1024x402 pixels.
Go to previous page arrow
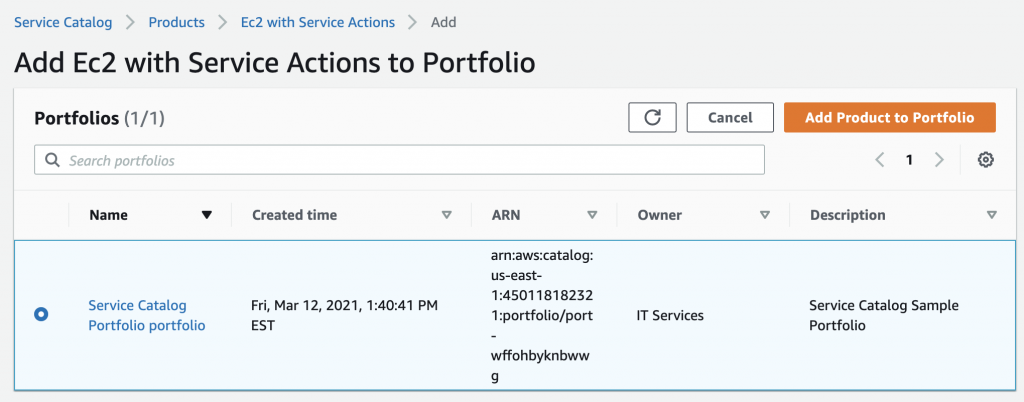[x=880, y=160]
